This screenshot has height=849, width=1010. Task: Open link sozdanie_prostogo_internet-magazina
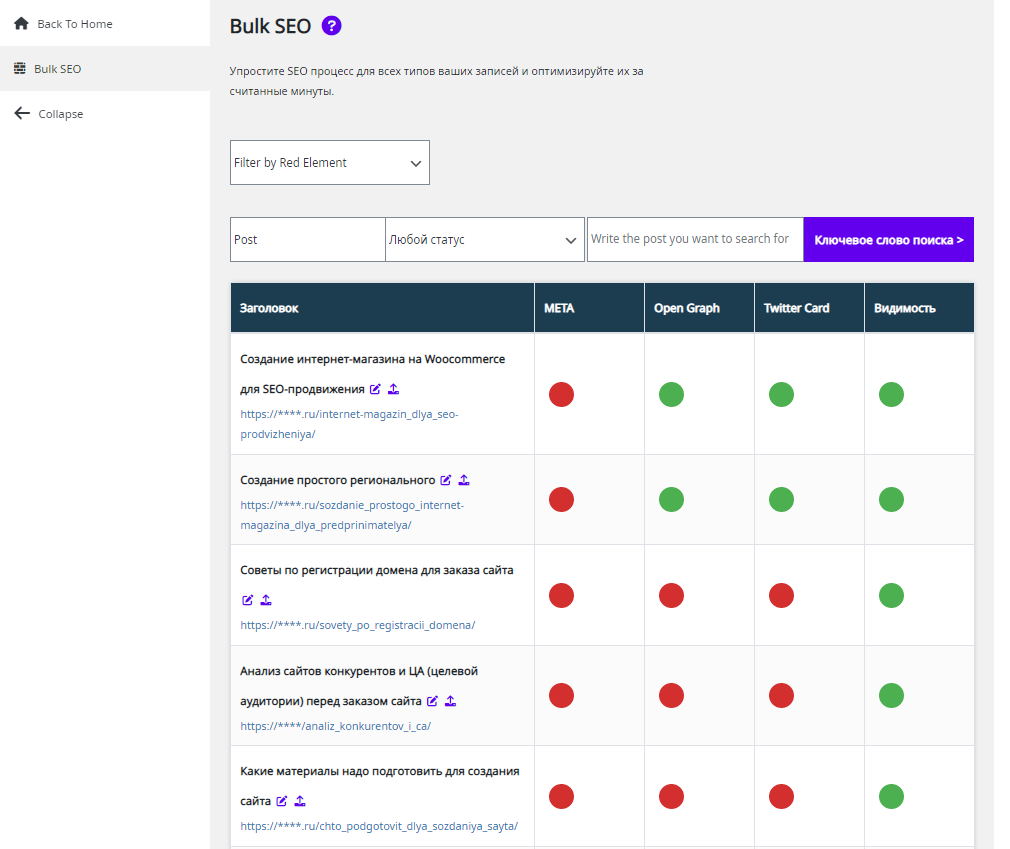(x=352, y=515)
